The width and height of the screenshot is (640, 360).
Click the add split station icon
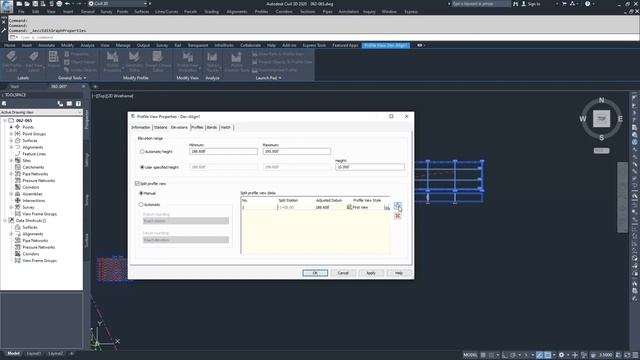(398, 206)
